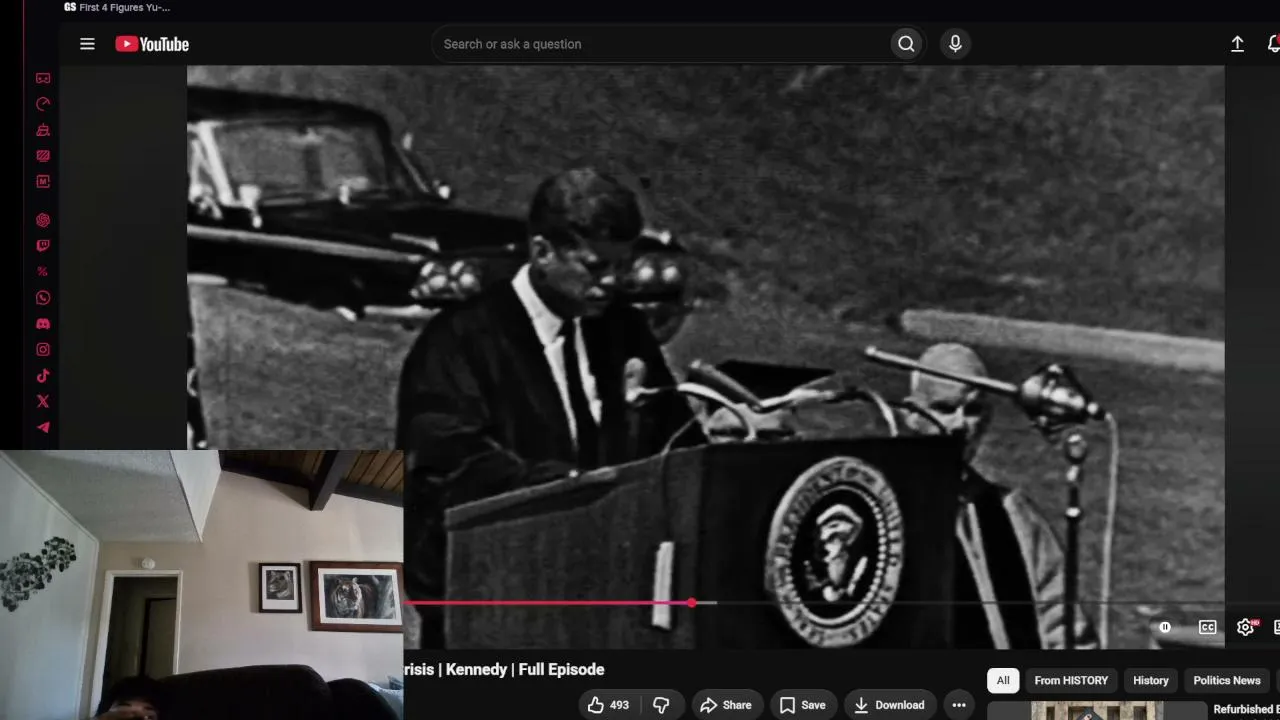Open Discord in the sidebar

point(43,324)
